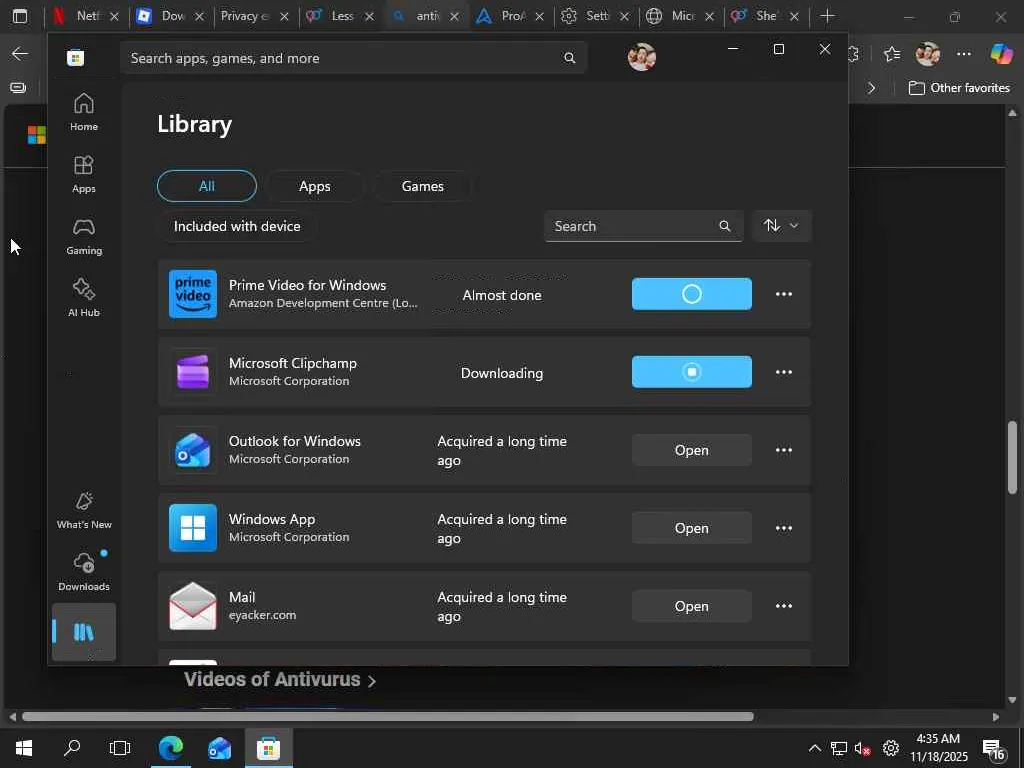Open more options for Microsoft Clipchamp
The image size is (1024, 768).
[784, 372]
